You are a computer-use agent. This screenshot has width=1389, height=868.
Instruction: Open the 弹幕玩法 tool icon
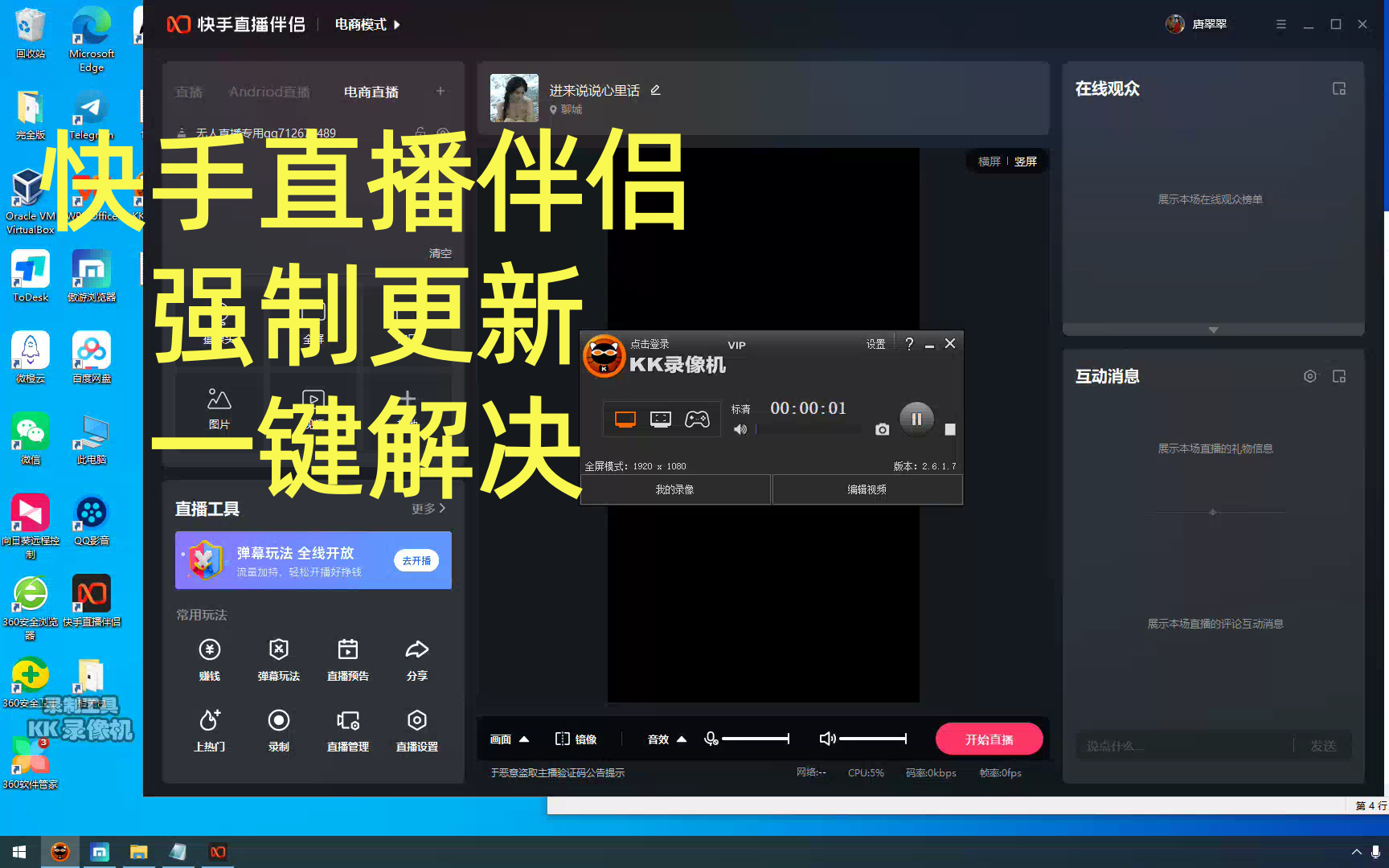coord(278,650)
